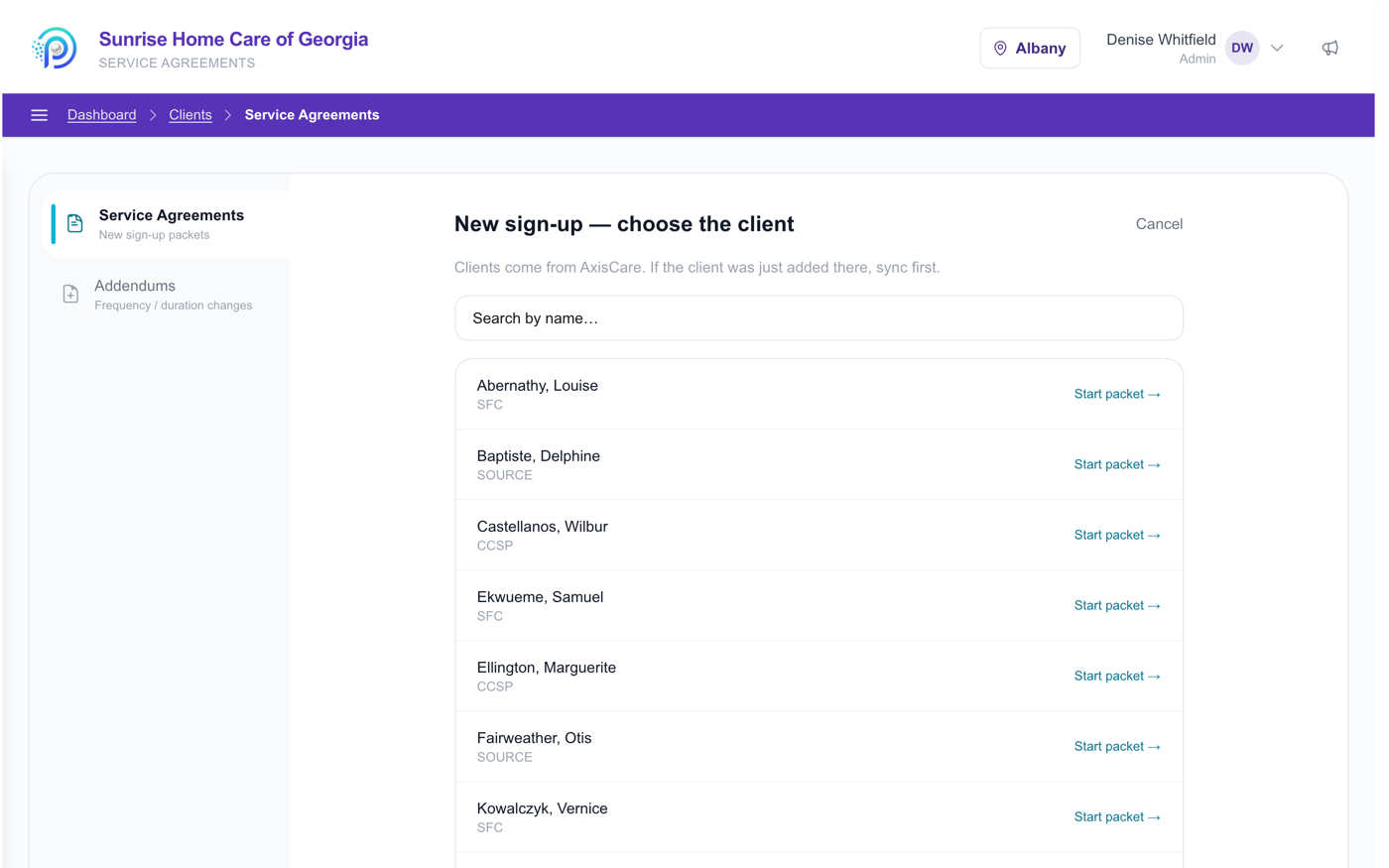Start packet for Ekwueme, Samuel
The width and height of the screenshot is (1389, 868).
click(1117, 605)
